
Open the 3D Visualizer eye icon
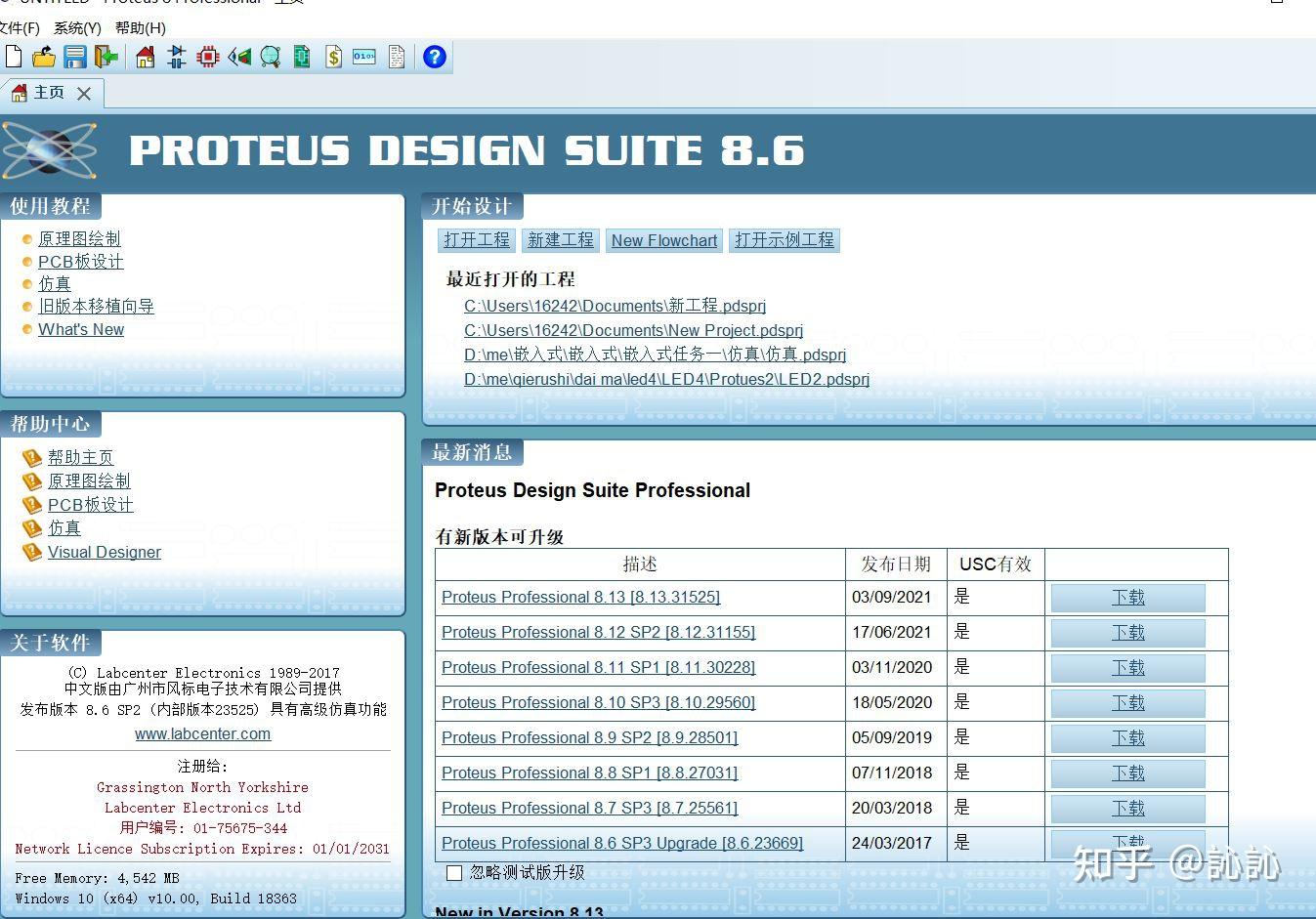tap(239, 57)
